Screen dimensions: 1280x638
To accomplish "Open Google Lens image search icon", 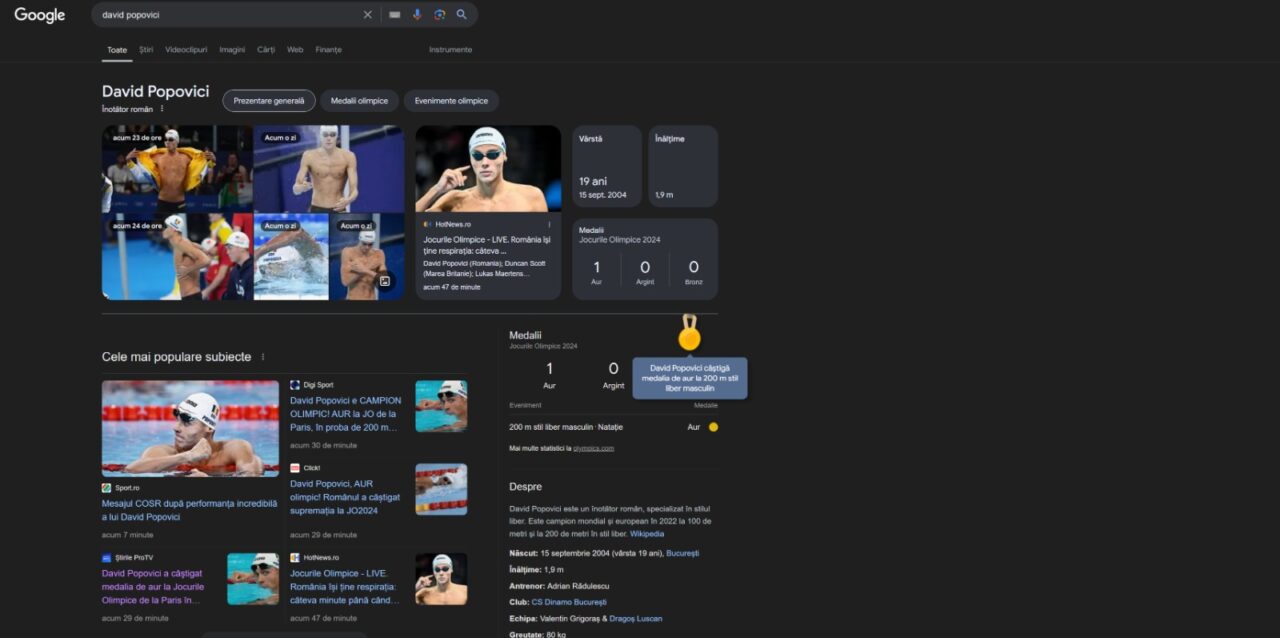I will tap(439, 15).
